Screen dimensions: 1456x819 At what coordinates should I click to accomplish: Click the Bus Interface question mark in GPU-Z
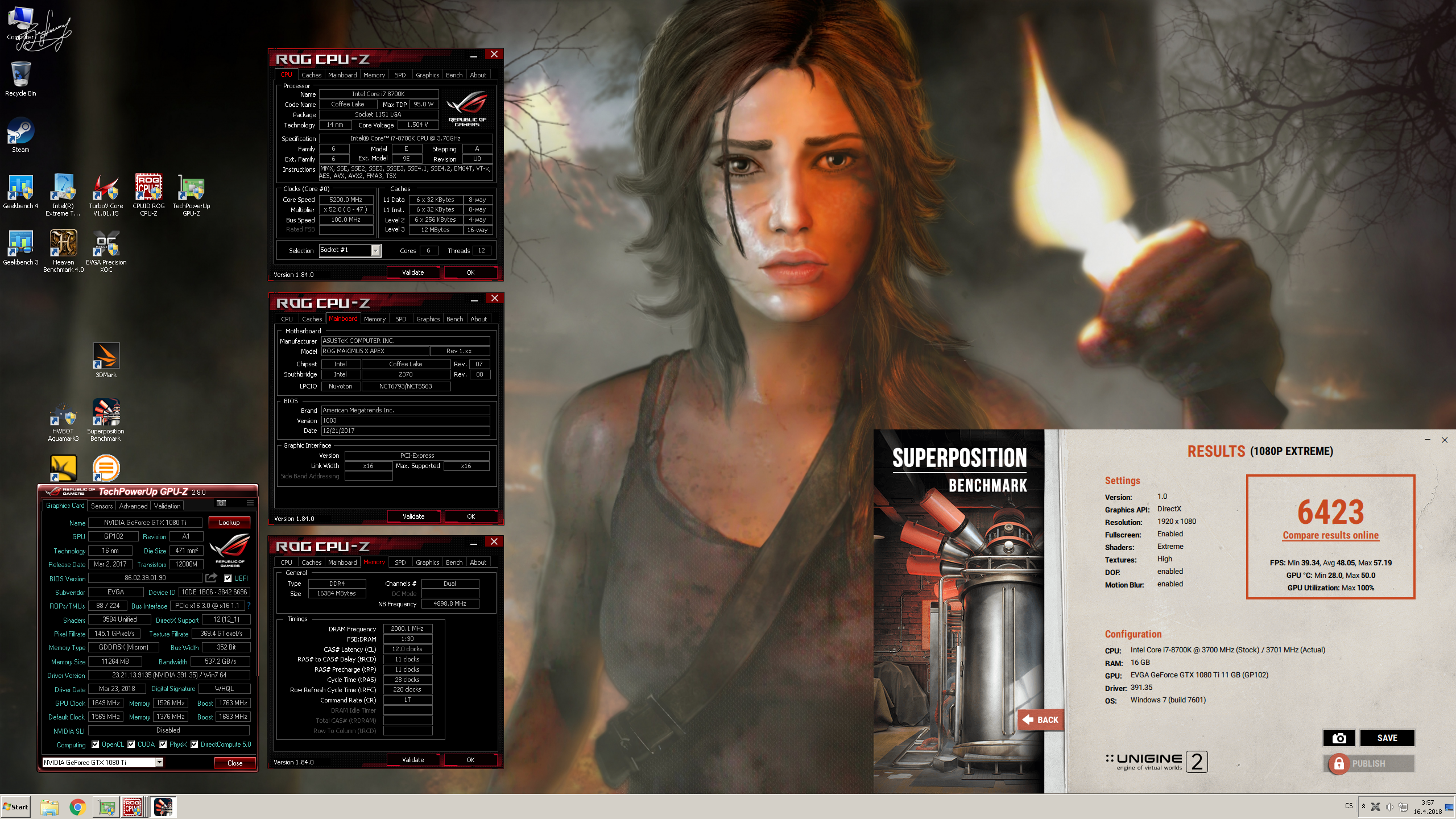coord(249,606)
